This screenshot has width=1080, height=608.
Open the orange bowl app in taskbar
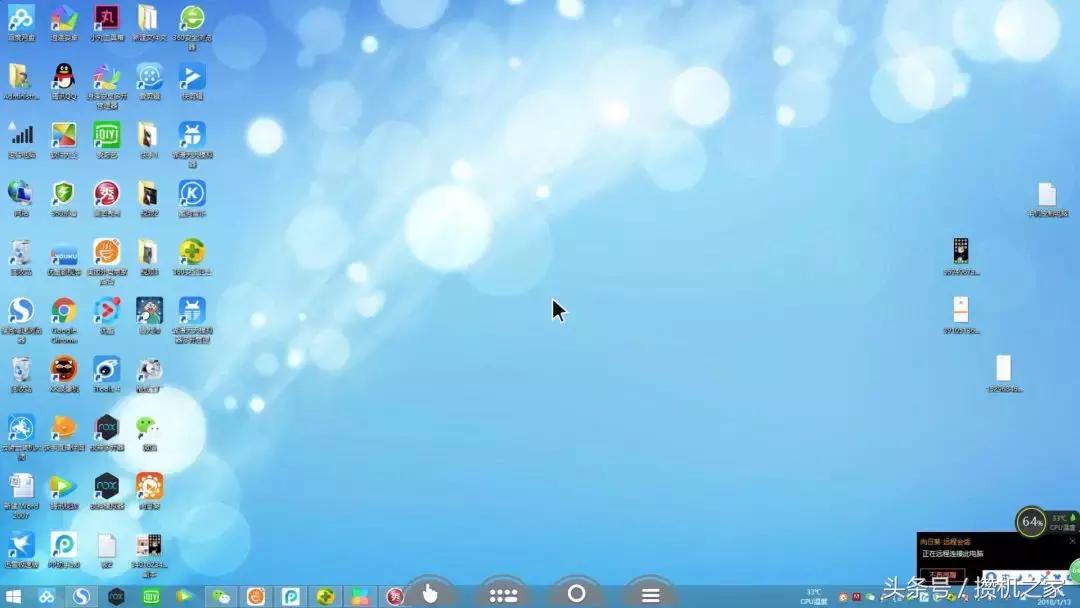[x=256, y=596]
